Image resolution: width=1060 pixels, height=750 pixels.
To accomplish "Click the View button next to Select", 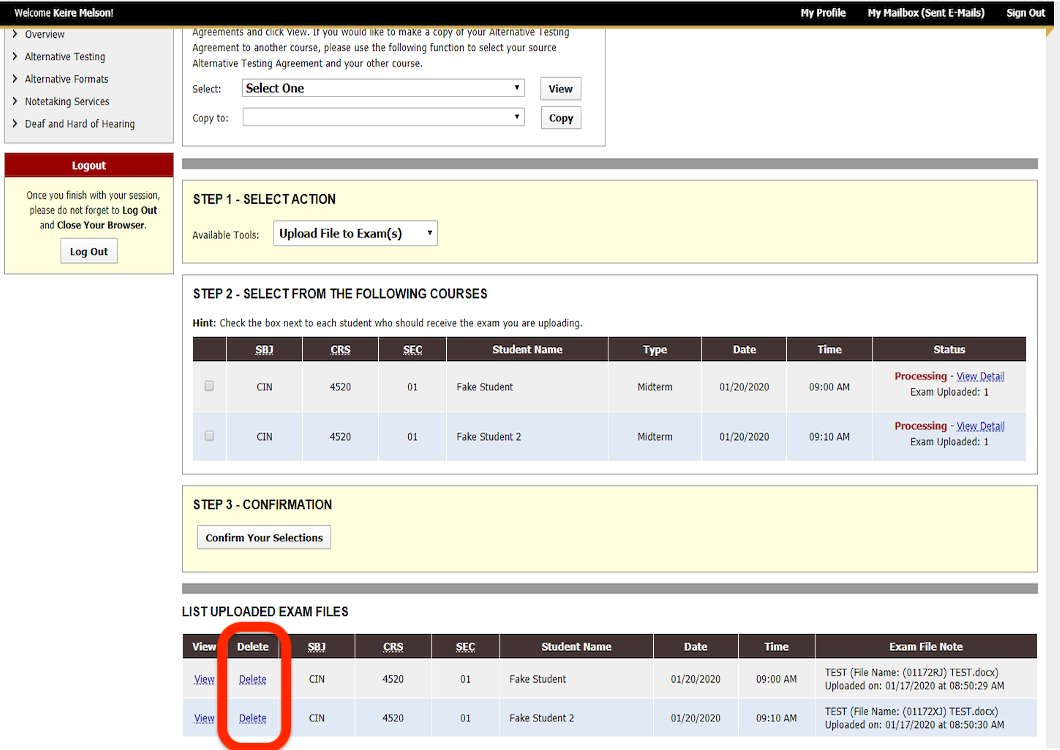I will [560, 88].
